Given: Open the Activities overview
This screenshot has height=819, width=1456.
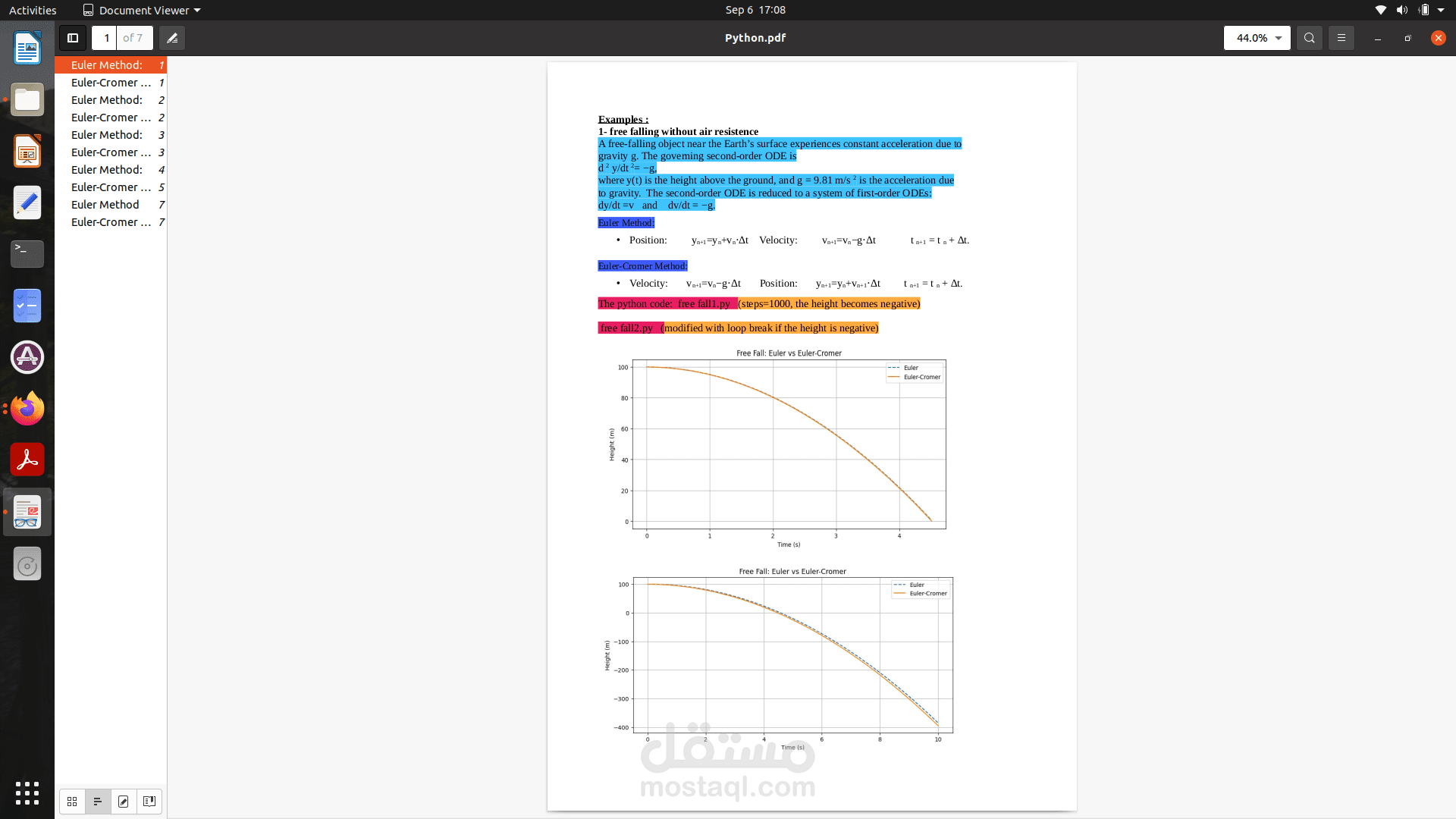Looking at the screenshot, I should (33, 10).
